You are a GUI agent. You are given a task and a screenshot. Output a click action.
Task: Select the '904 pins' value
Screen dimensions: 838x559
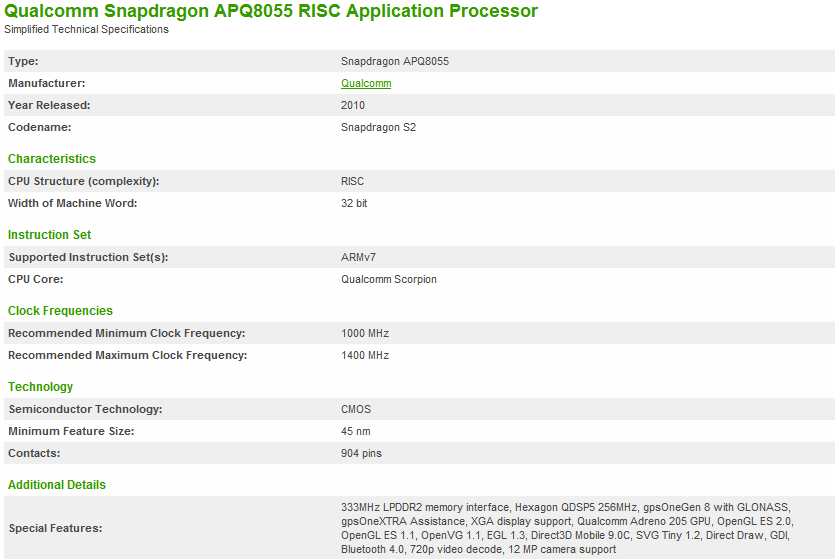point(361,453)
